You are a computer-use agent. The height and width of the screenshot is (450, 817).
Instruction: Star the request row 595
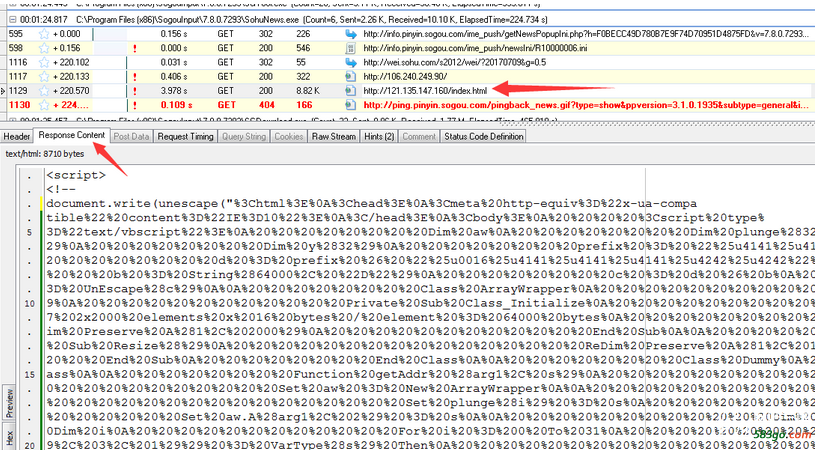pos(44,34)
